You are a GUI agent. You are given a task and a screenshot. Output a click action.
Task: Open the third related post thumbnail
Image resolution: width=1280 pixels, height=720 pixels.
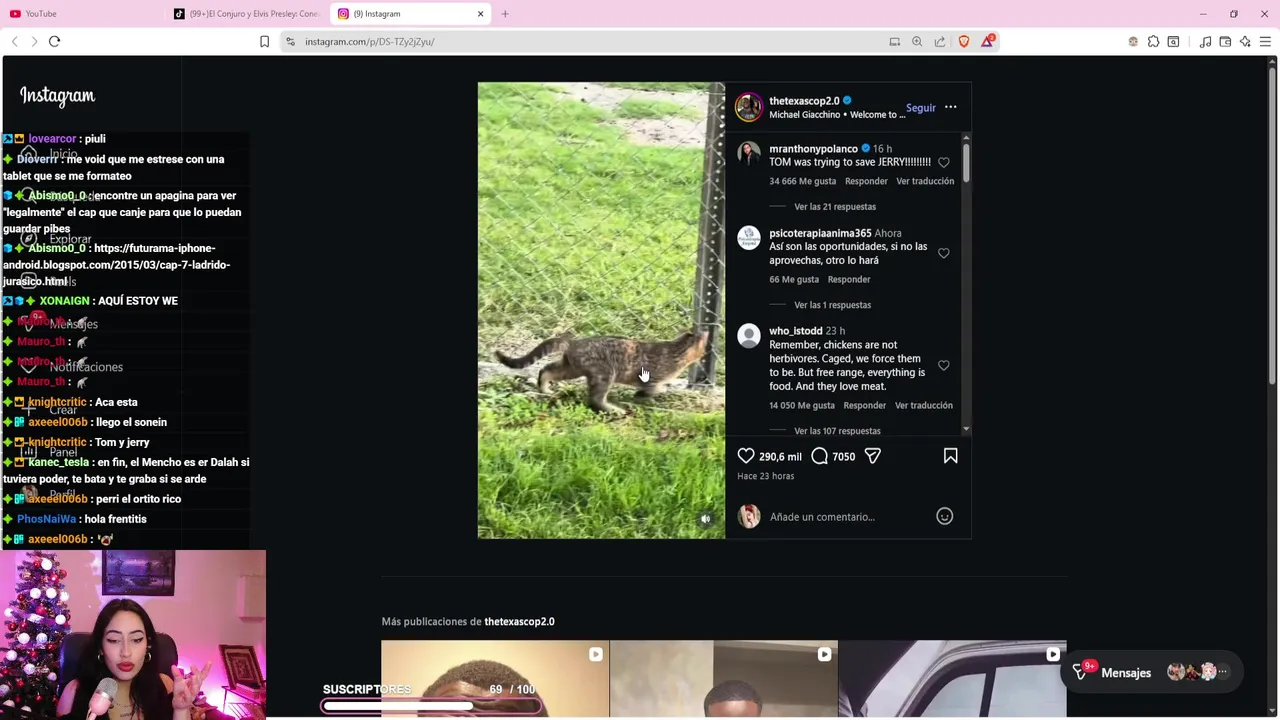(952, 679)
